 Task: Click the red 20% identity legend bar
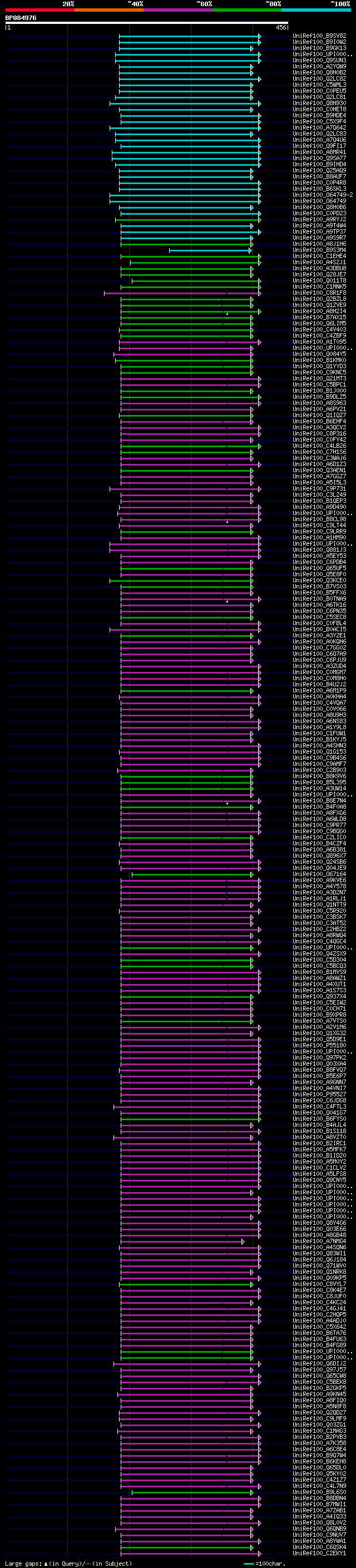point(39,11)
